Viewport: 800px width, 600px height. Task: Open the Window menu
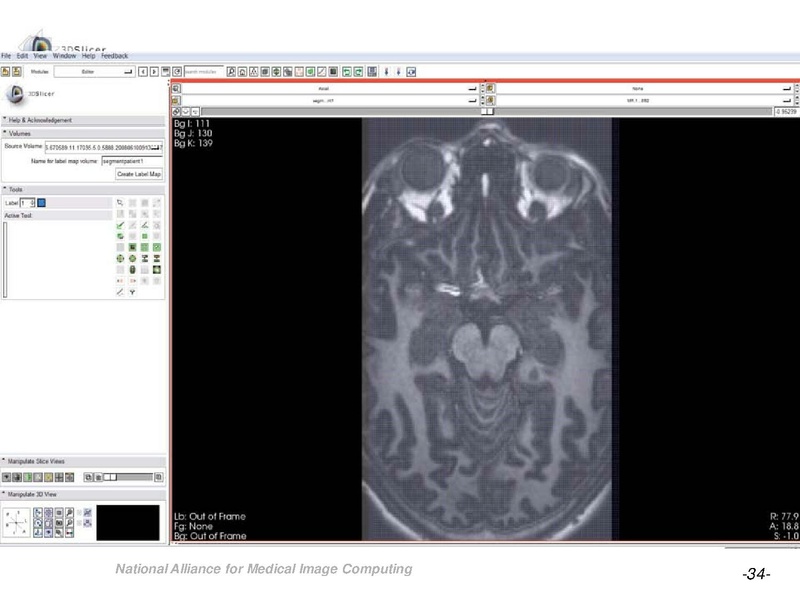click(64, 56)
